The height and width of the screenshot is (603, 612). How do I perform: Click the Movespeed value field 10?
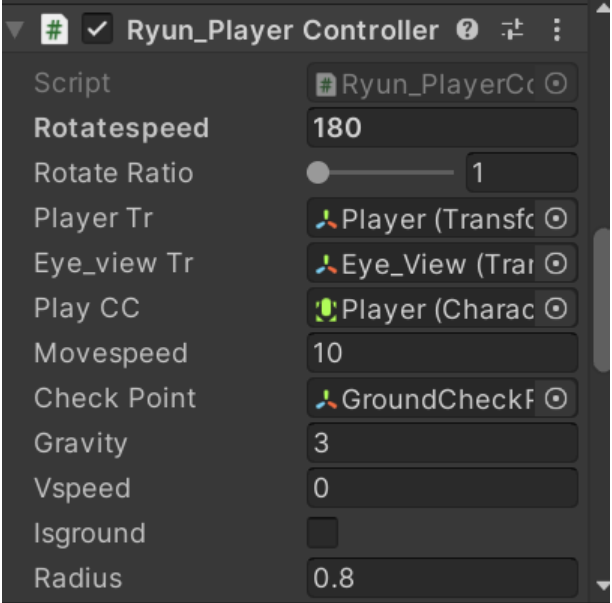[442, 353]
